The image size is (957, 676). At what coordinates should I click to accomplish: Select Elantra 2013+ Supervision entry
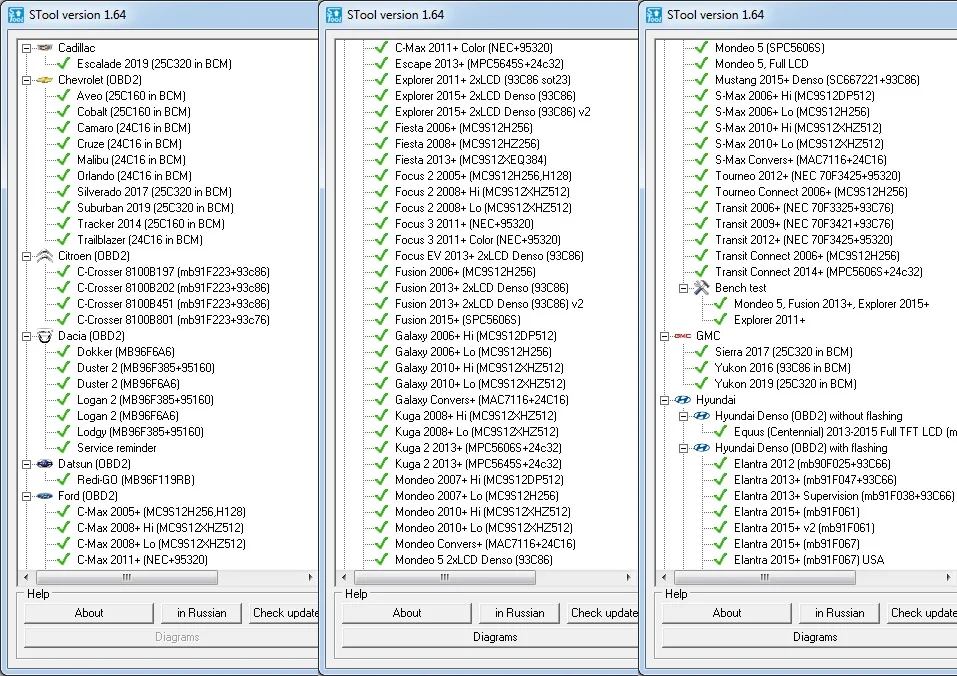click(x=844, y=496)
